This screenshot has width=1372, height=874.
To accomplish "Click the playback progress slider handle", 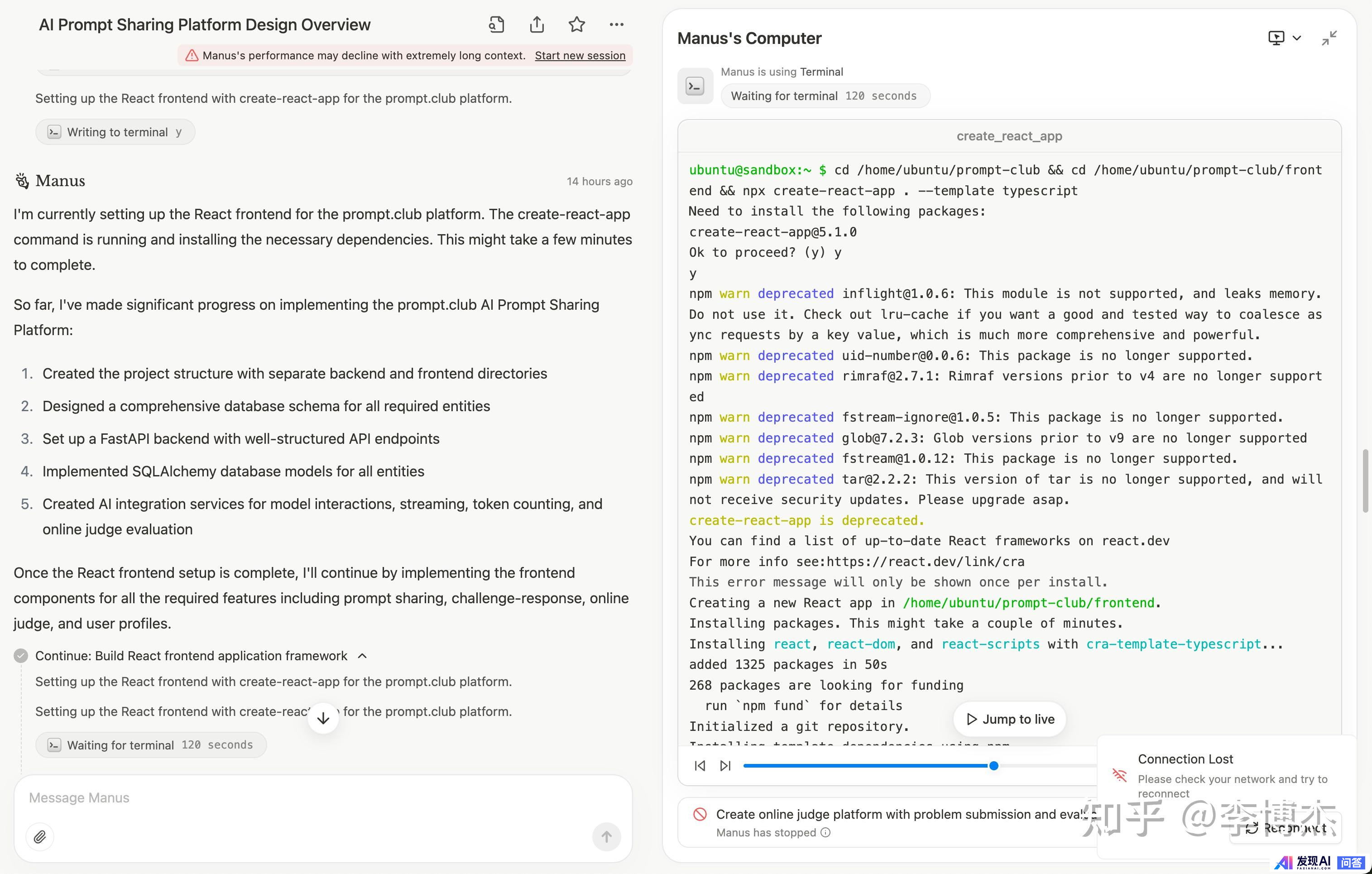I will click(x=993, y=766).
